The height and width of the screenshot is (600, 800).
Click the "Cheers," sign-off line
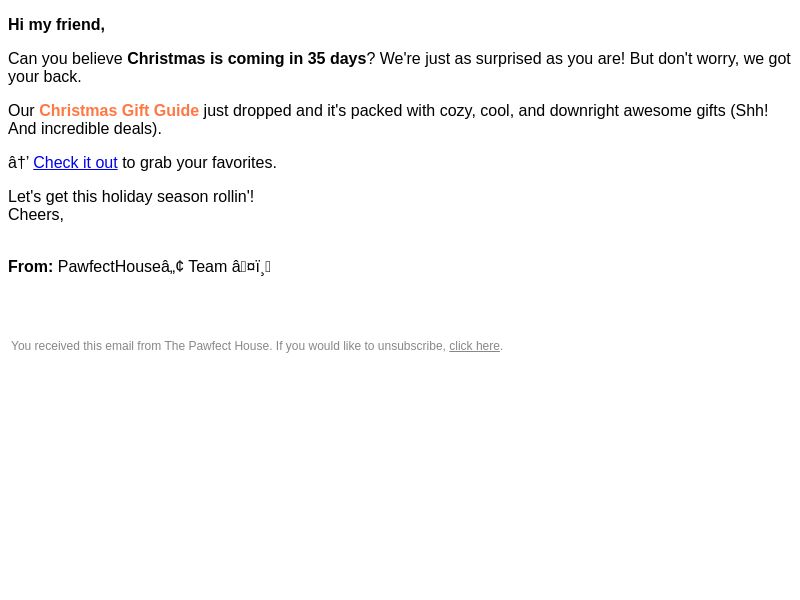(x=36, y=215)
